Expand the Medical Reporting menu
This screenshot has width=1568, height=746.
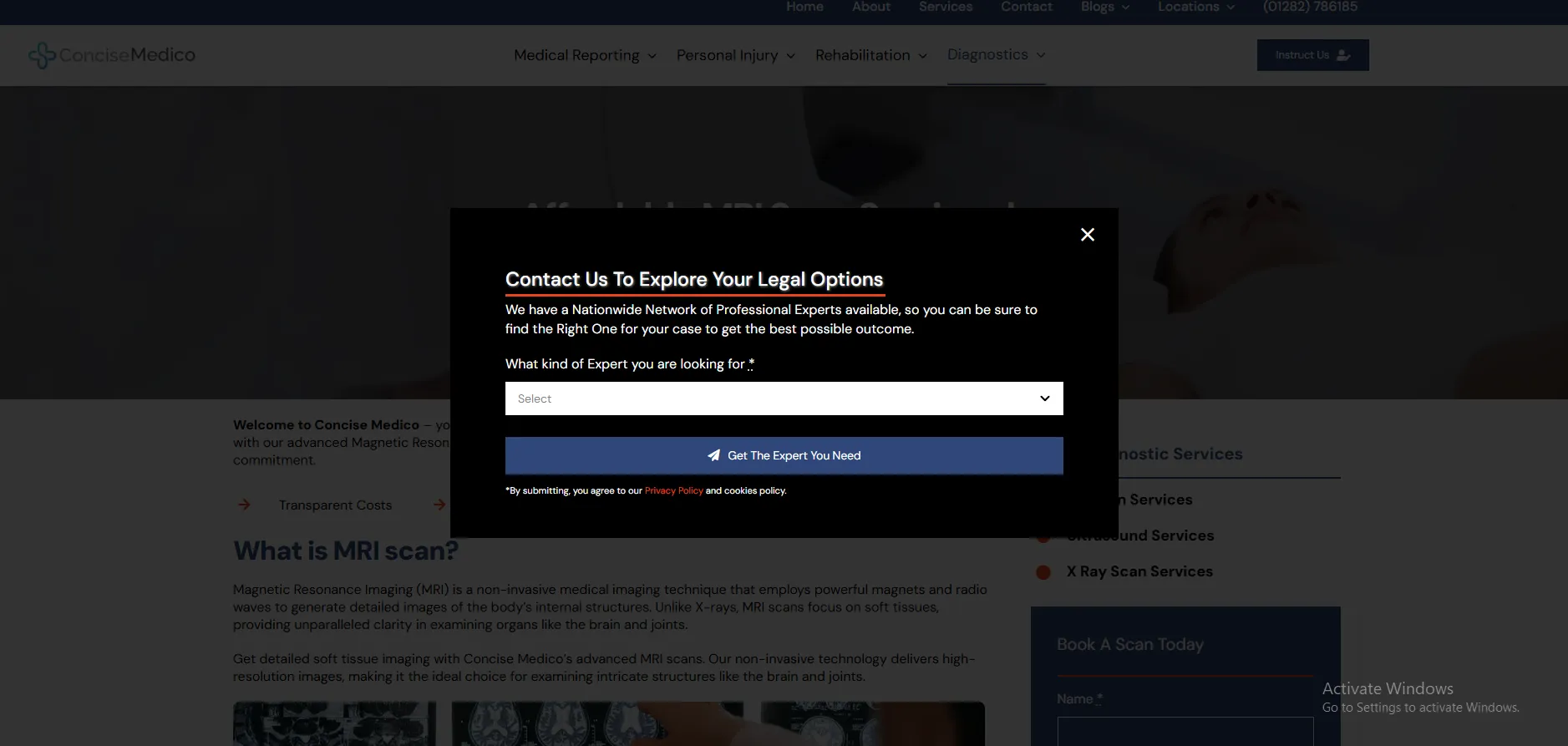(x=585, y=55)
